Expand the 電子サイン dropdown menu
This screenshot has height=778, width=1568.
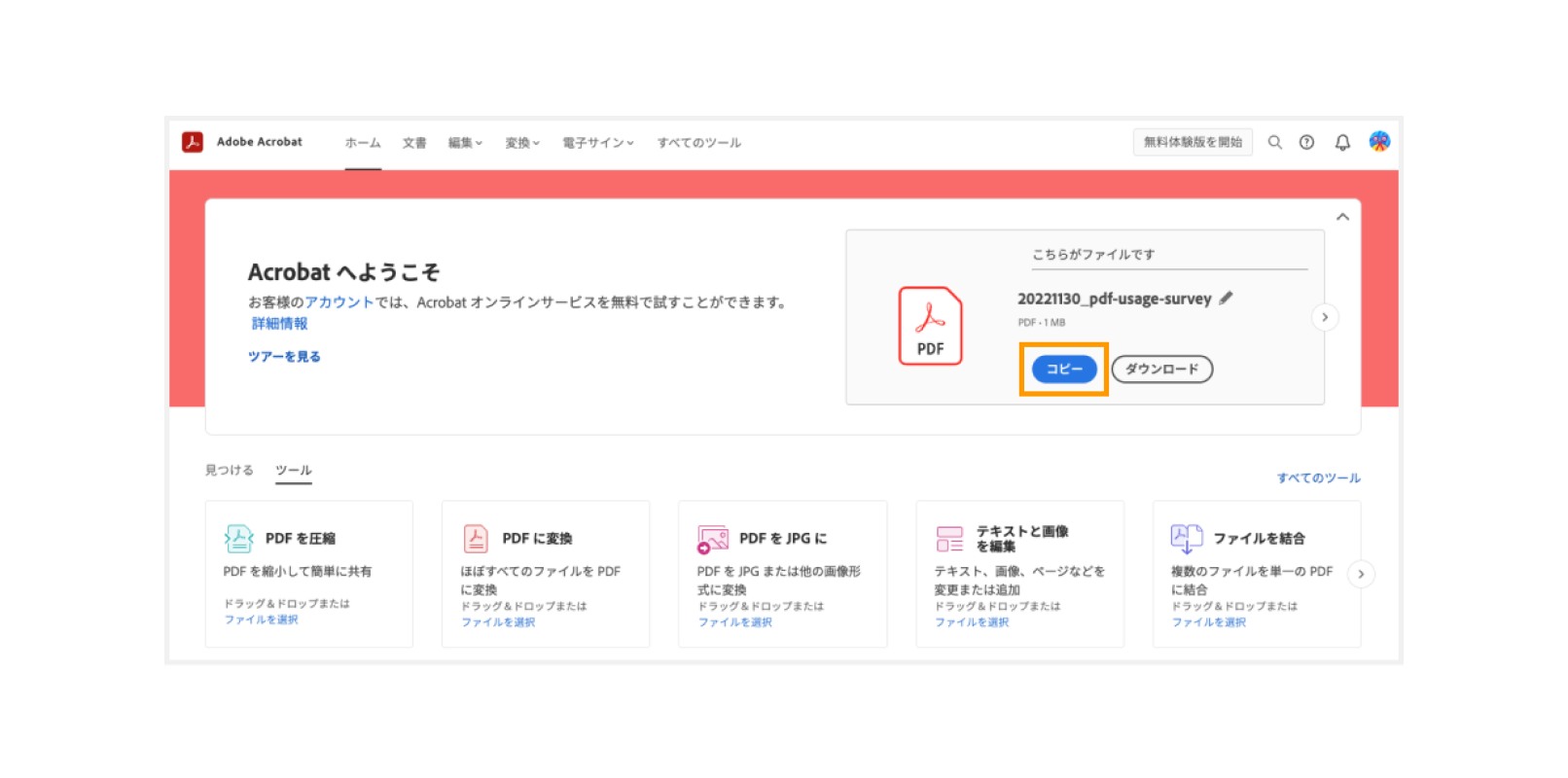(x=597, y=143)
